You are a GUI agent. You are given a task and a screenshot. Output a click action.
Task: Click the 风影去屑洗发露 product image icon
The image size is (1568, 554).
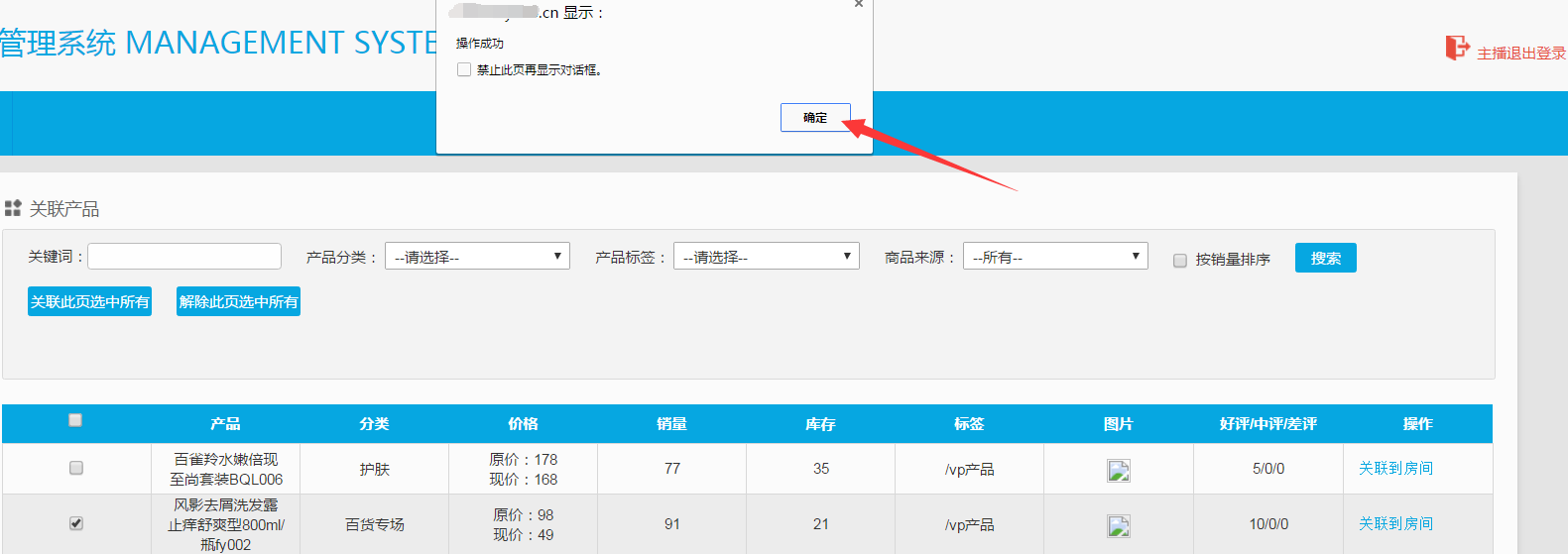1119,526
